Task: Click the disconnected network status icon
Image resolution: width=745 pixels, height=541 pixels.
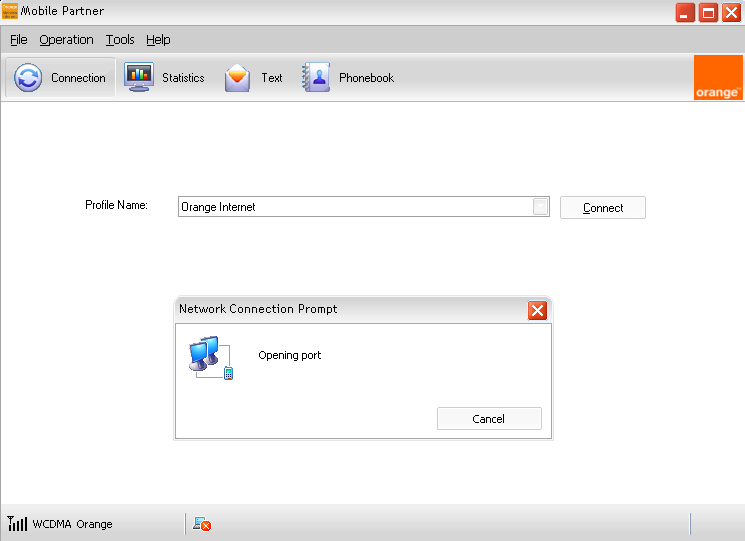Action: (202, 524)
